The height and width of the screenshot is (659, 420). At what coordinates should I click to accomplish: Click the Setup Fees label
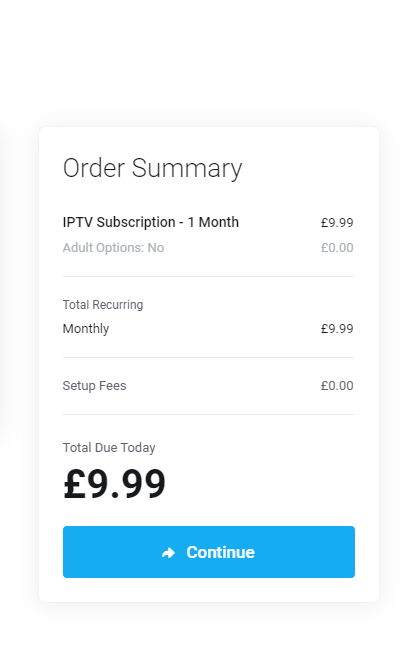click(94, 385)
